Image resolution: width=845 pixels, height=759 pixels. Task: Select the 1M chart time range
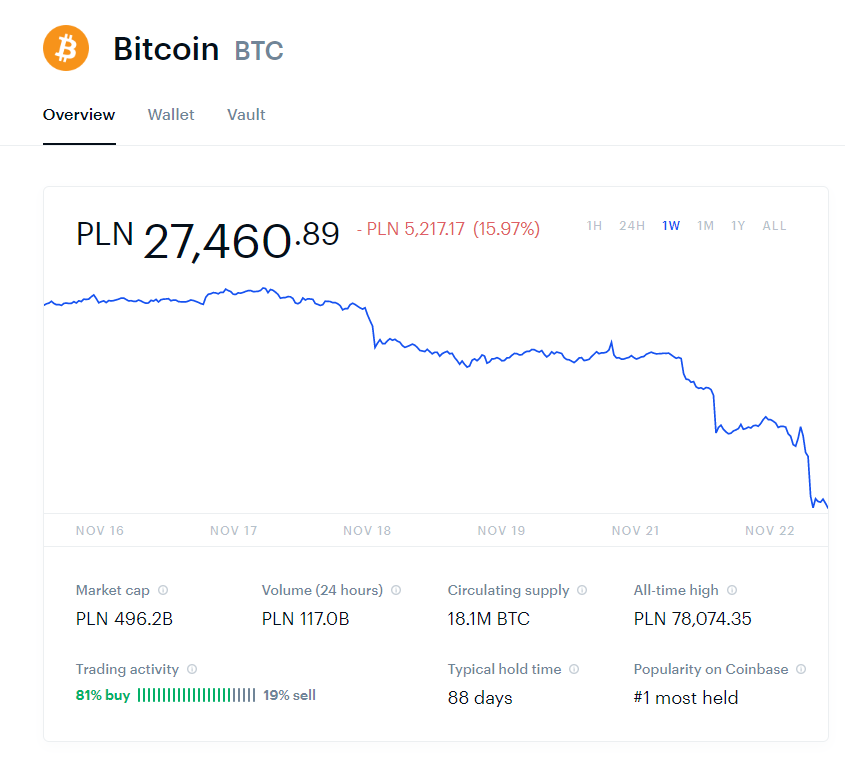pyautogui.click(x=706, y=226)
